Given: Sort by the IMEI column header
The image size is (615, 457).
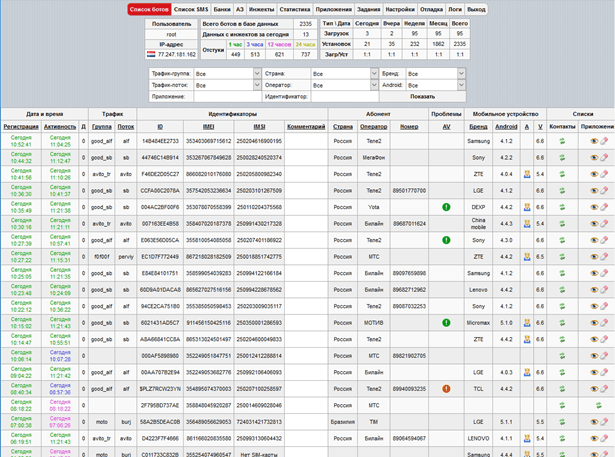Looking at the screenshot, I should 208,127.
